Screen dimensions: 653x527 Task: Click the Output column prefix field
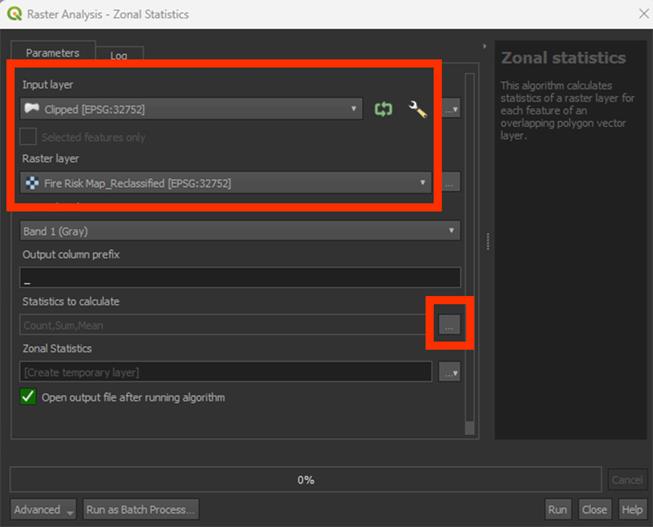pyautogui.click(x=240, y=278)
